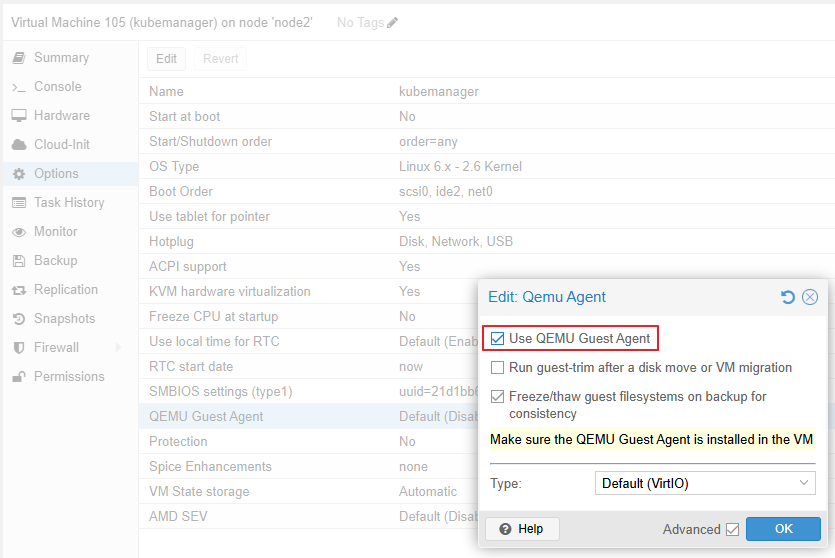Toggle Freeze/thaw guest filesystems on backup checkbox

tap(497, 397)
